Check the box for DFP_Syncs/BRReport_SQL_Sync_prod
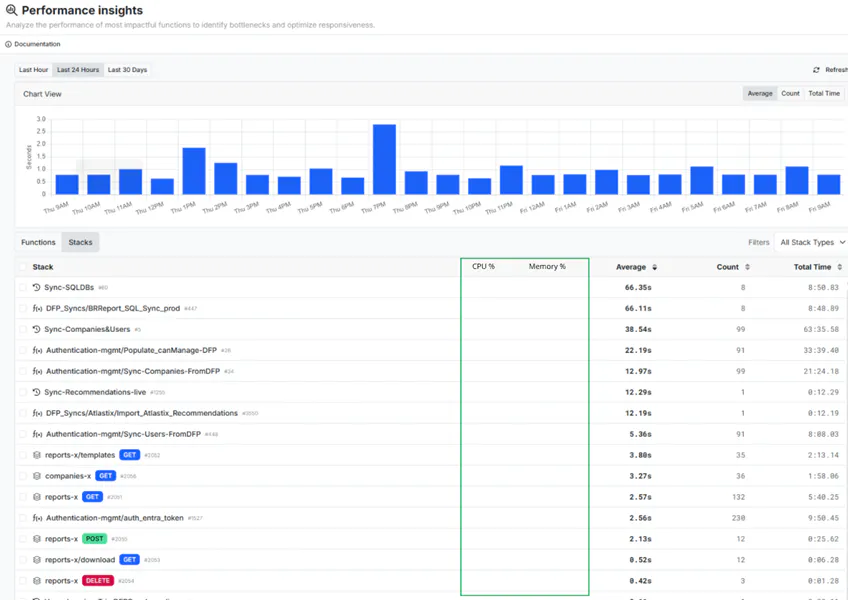 [x=23, y=309]
